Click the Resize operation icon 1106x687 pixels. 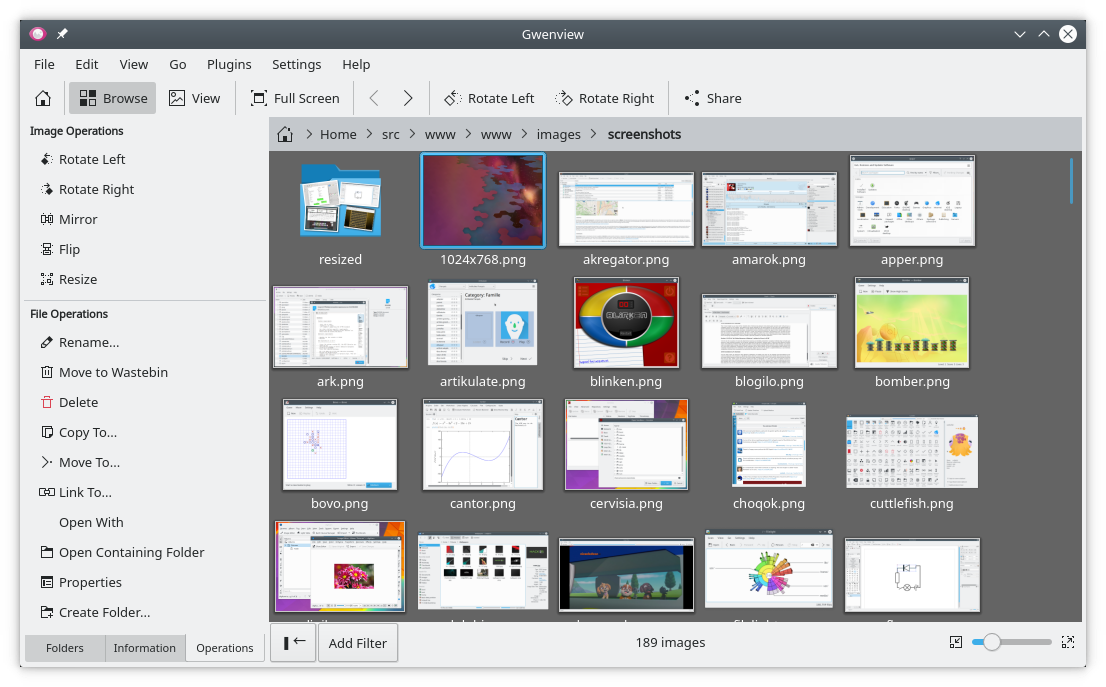(x=47, y=279)
